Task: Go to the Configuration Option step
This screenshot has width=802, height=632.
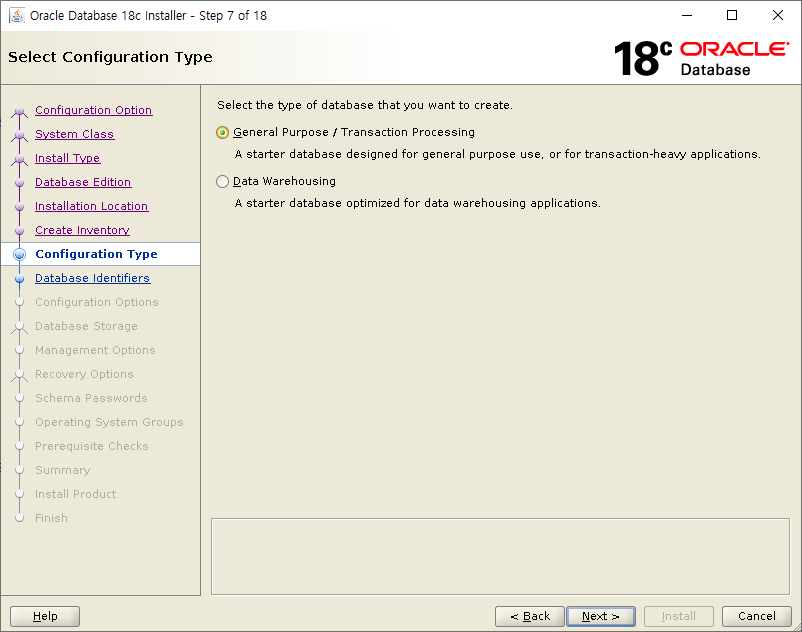Action: (94, 110)
